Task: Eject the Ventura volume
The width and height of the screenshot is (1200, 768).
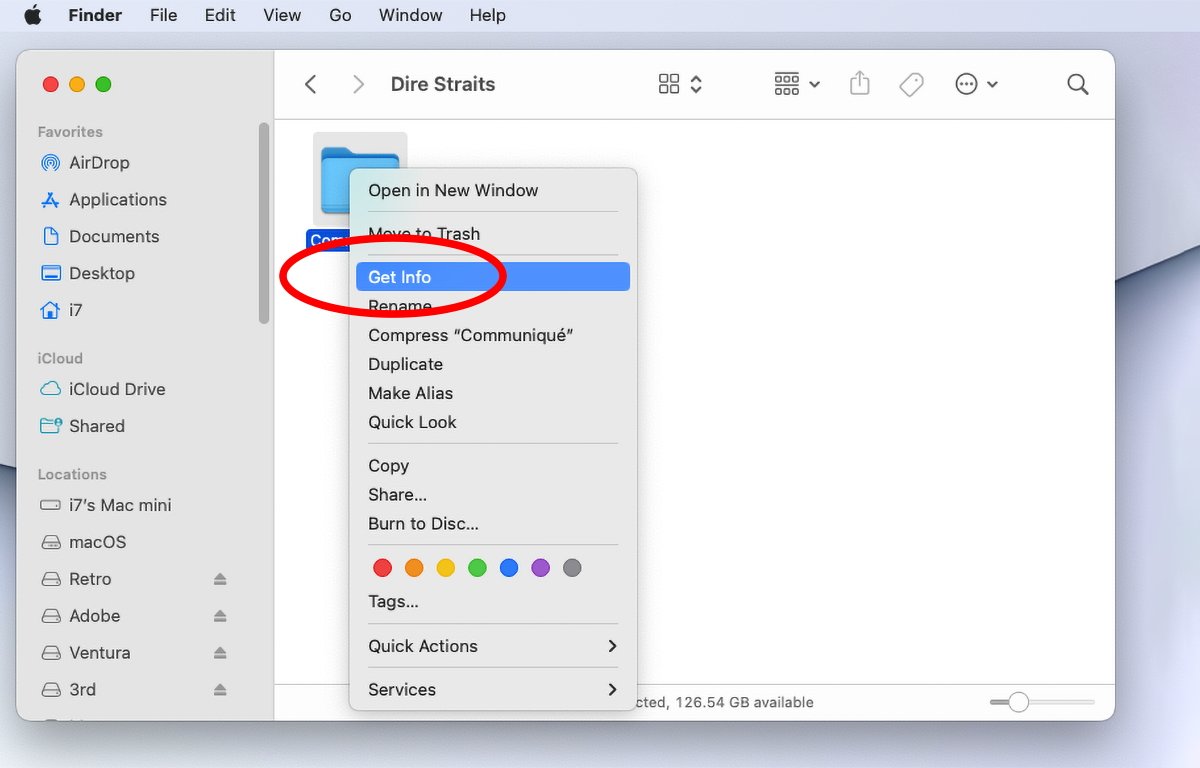Action: pyautogui.click(x=220, y=653)
